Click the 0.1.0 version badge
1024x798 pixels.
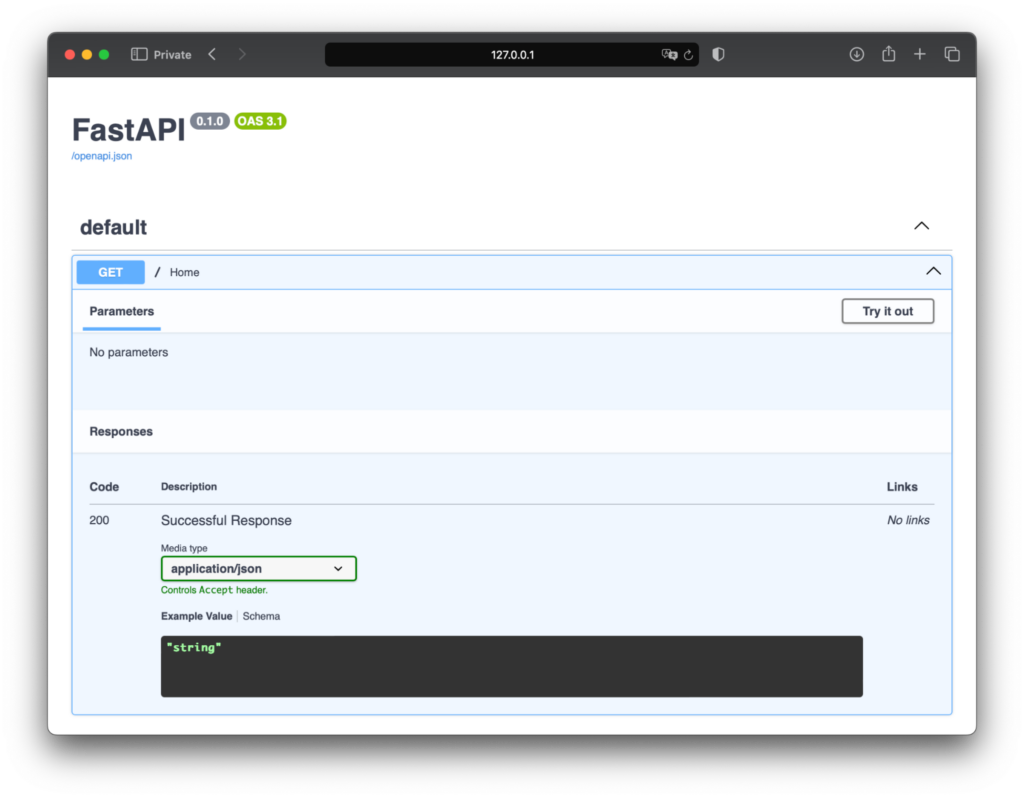[209, 121]
